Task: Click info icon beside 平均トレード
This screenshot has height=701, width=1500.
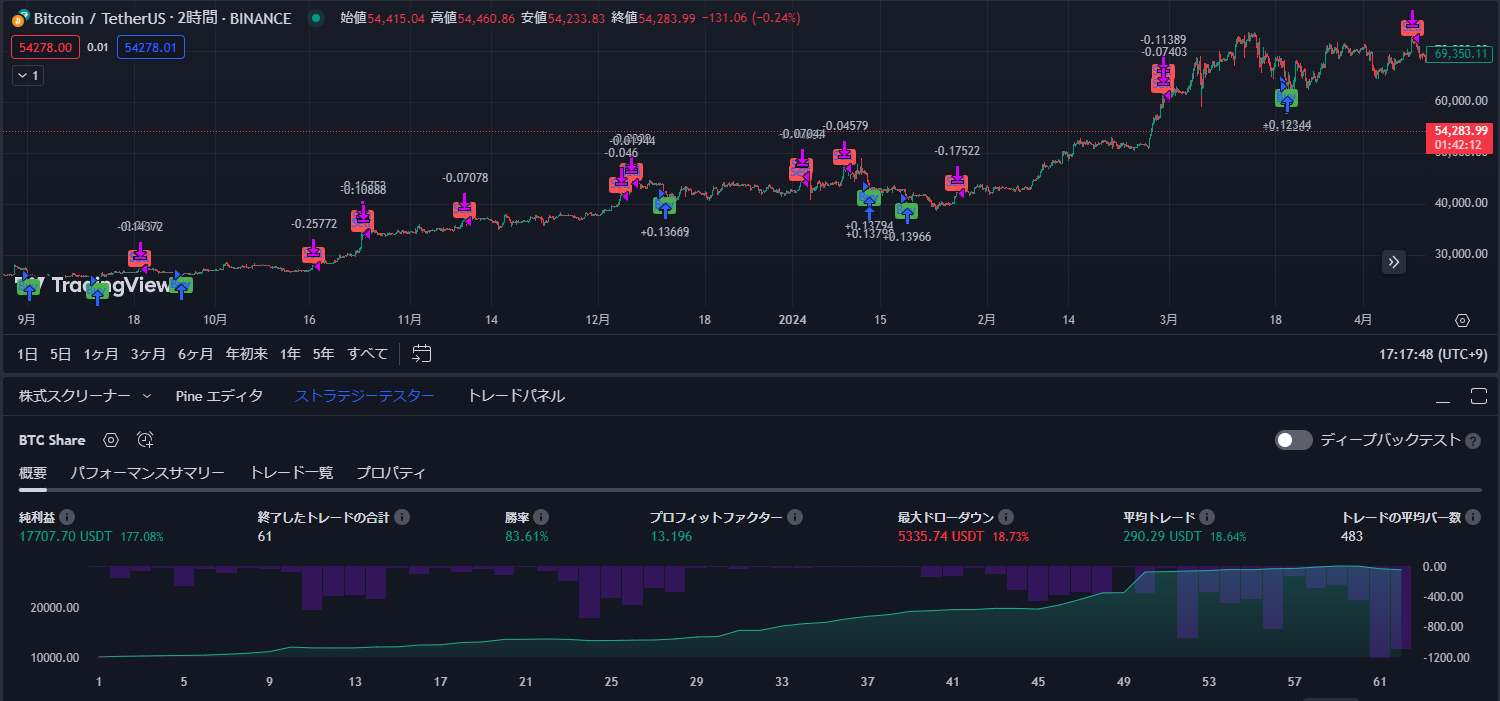Action: pyautogui.click(x=1207, y=518)
